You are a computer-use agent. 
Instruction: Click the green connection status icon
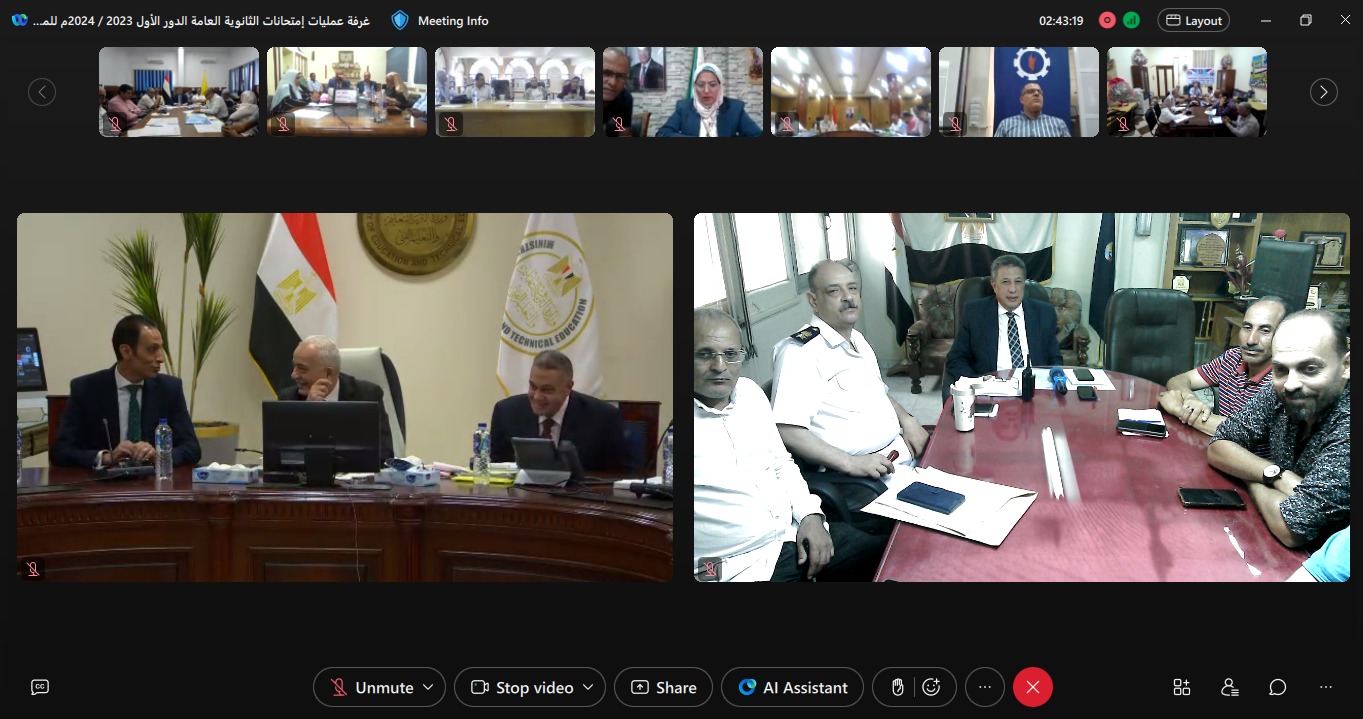click(x=1131, y=20)
